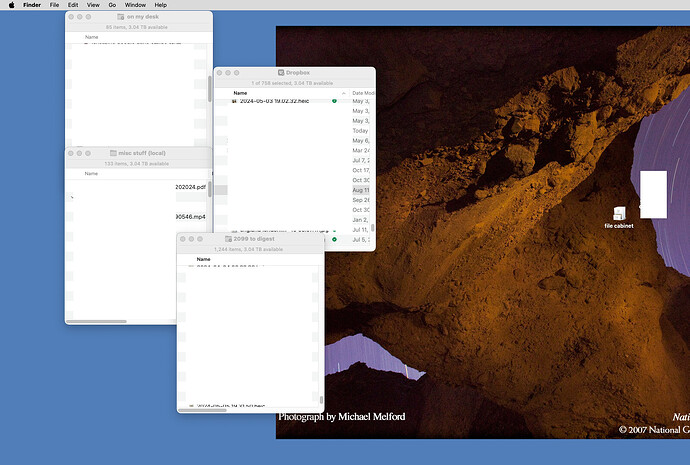Toggle sort direction chevron in Dropbox Name header
The height and width of the screenshot is (465, 690).
pyautogui.click(x=344, y=93)
